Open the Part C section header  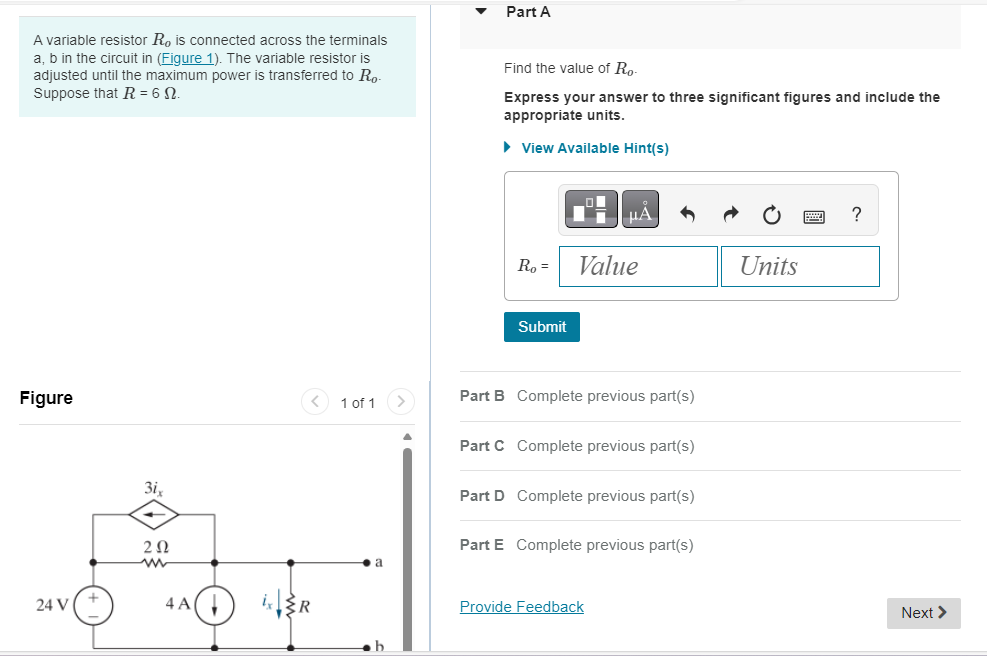point(482,446)
